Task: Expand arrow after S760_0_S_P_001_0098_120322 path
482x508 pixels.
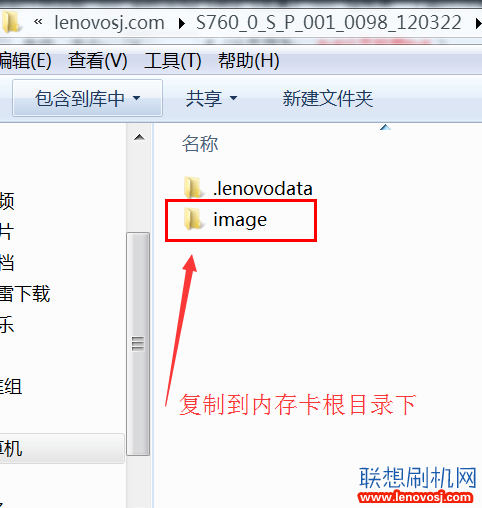Action: (478, 24)
